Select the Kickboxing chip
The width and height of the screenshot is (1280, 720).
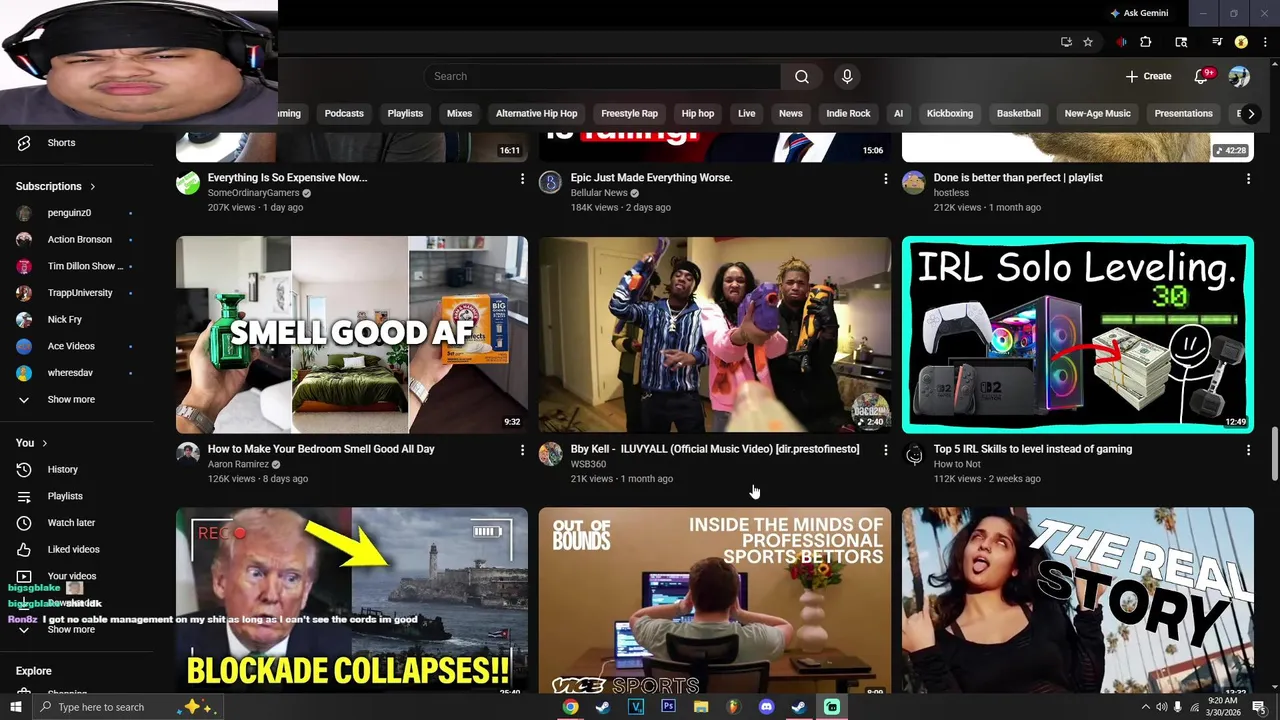point(949,113)
